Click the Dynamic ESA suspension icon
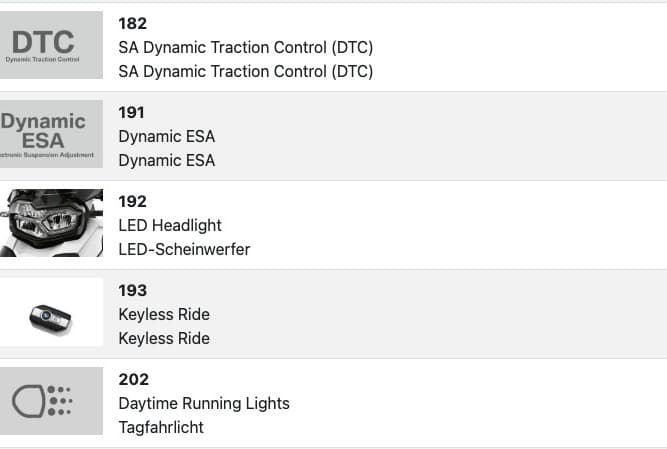667x449 pixels. (51, 134)
